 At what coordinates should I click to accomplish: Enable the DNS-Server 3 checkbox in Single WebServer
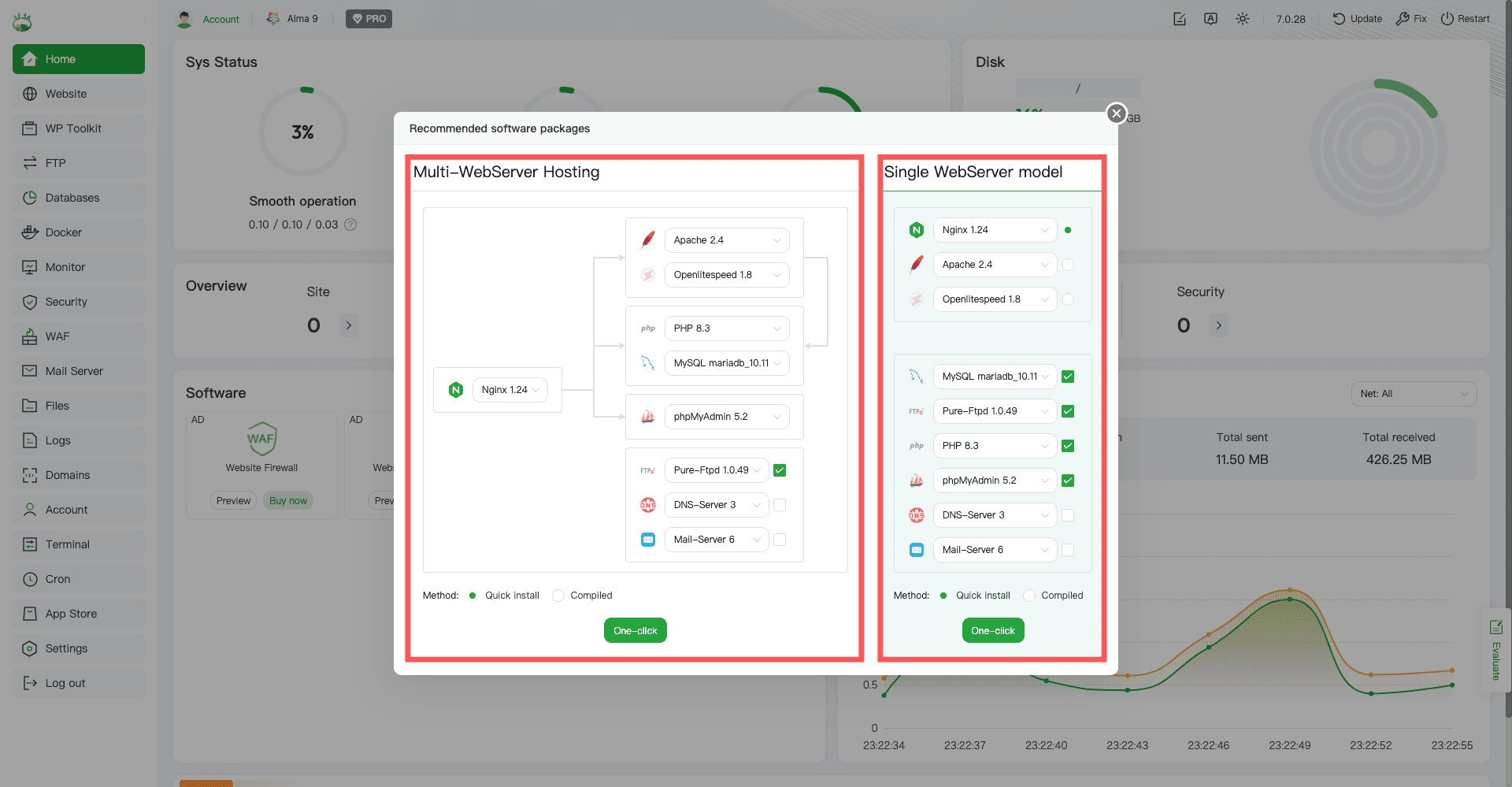[x=1067, y=515]
